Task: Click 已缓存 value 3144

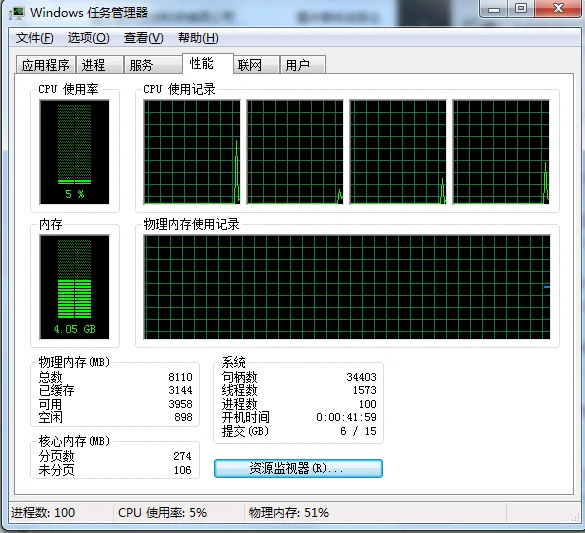Action: [x=180, y=390]
